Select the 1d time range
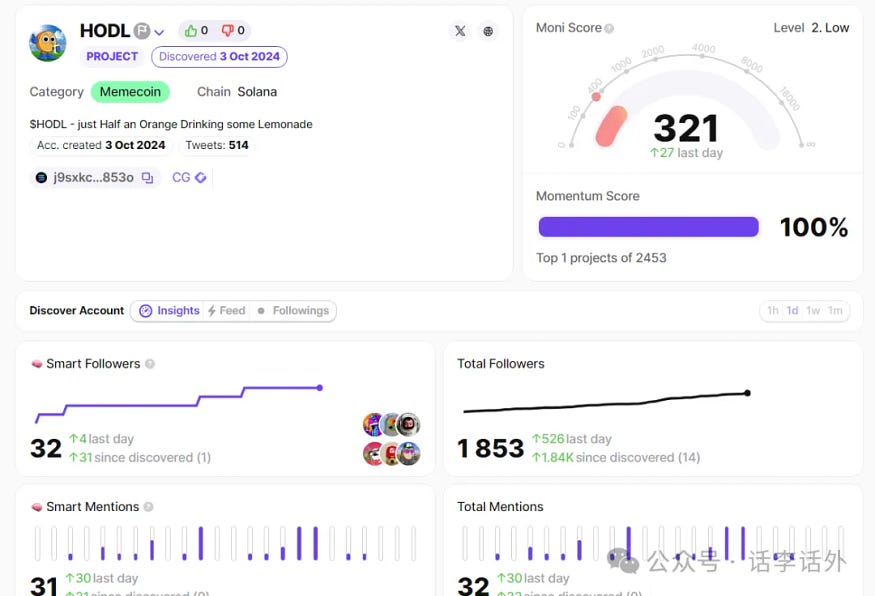Screen dimensions: 875x596 [792, 311]
